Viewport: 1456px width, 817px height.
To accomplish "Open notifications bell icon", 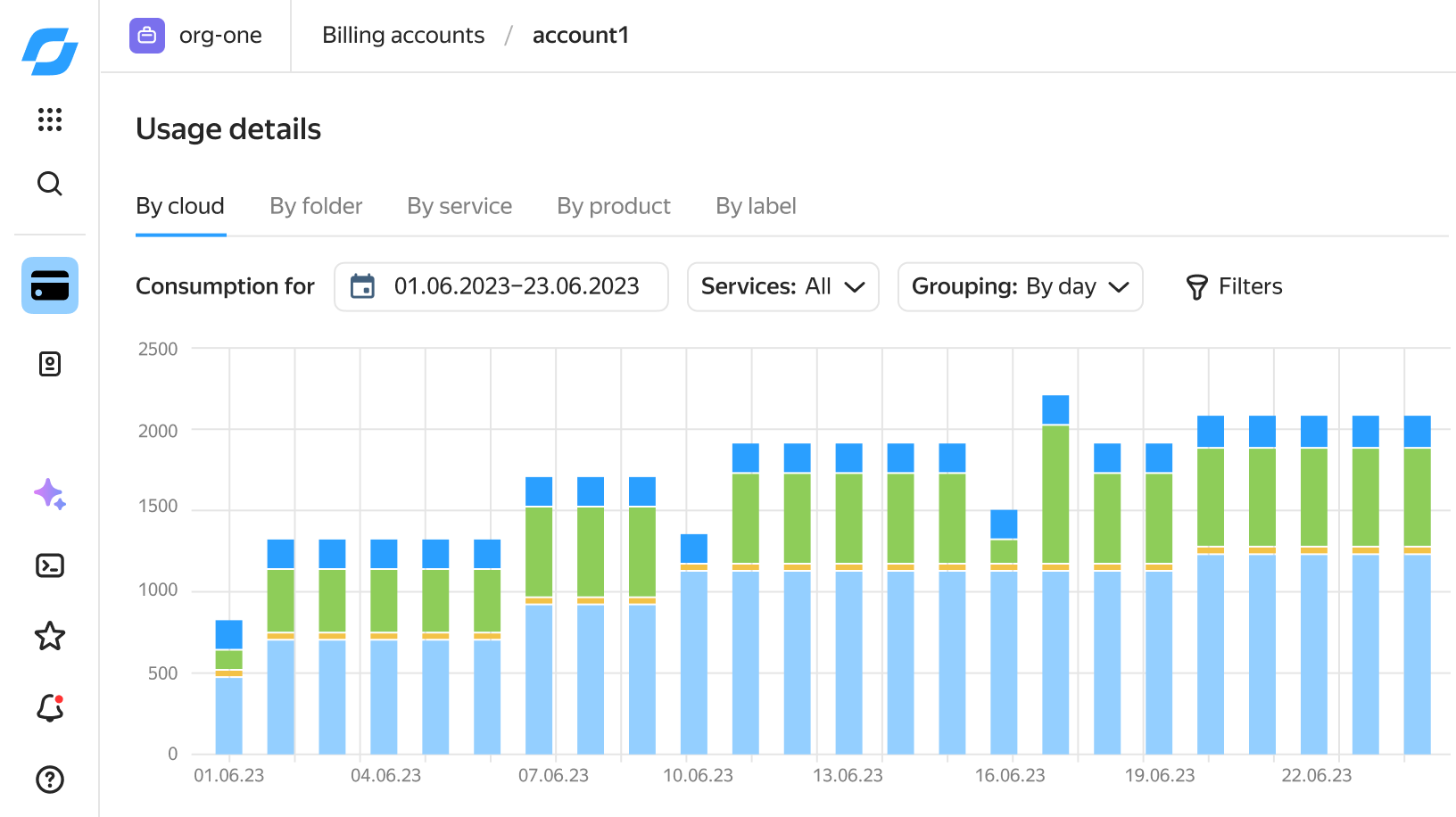I will coord(50,708).
